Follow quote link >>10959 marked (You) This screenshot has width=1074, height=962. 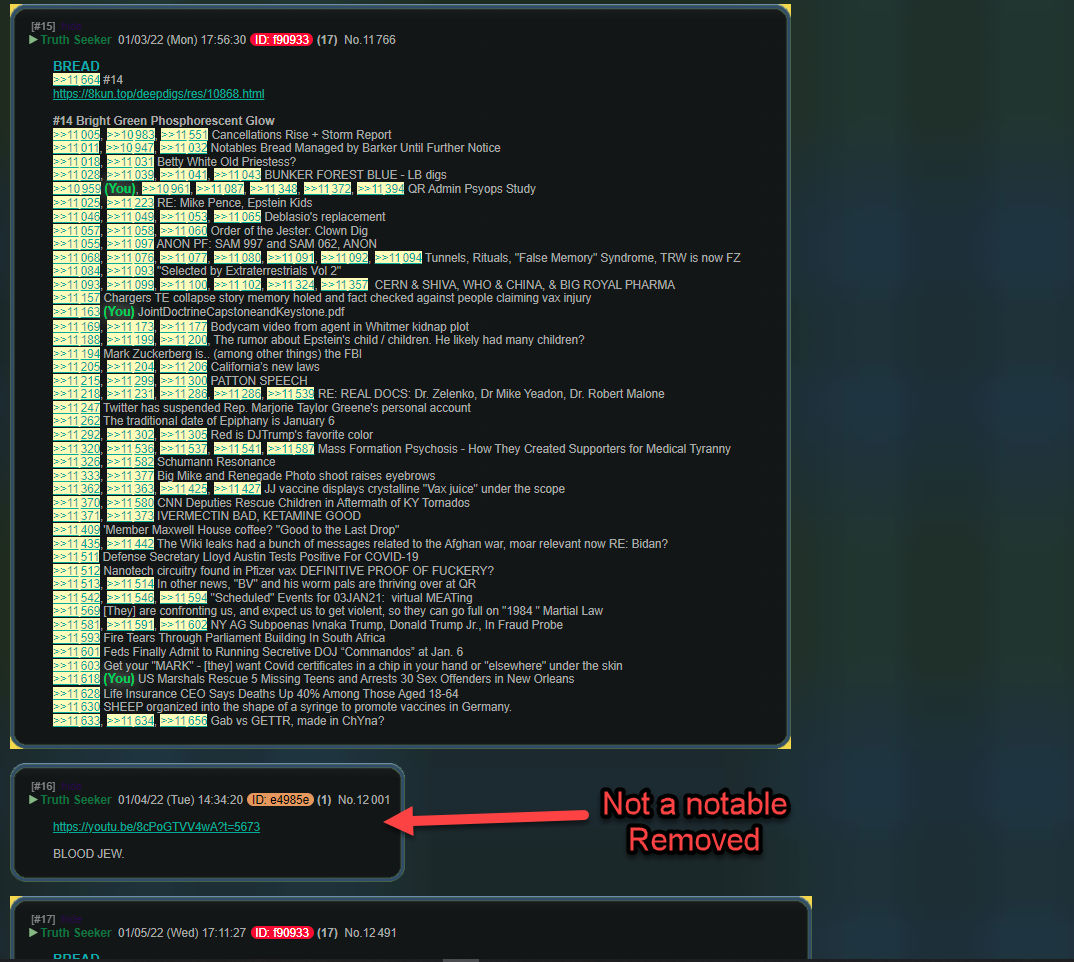[77, 188]
